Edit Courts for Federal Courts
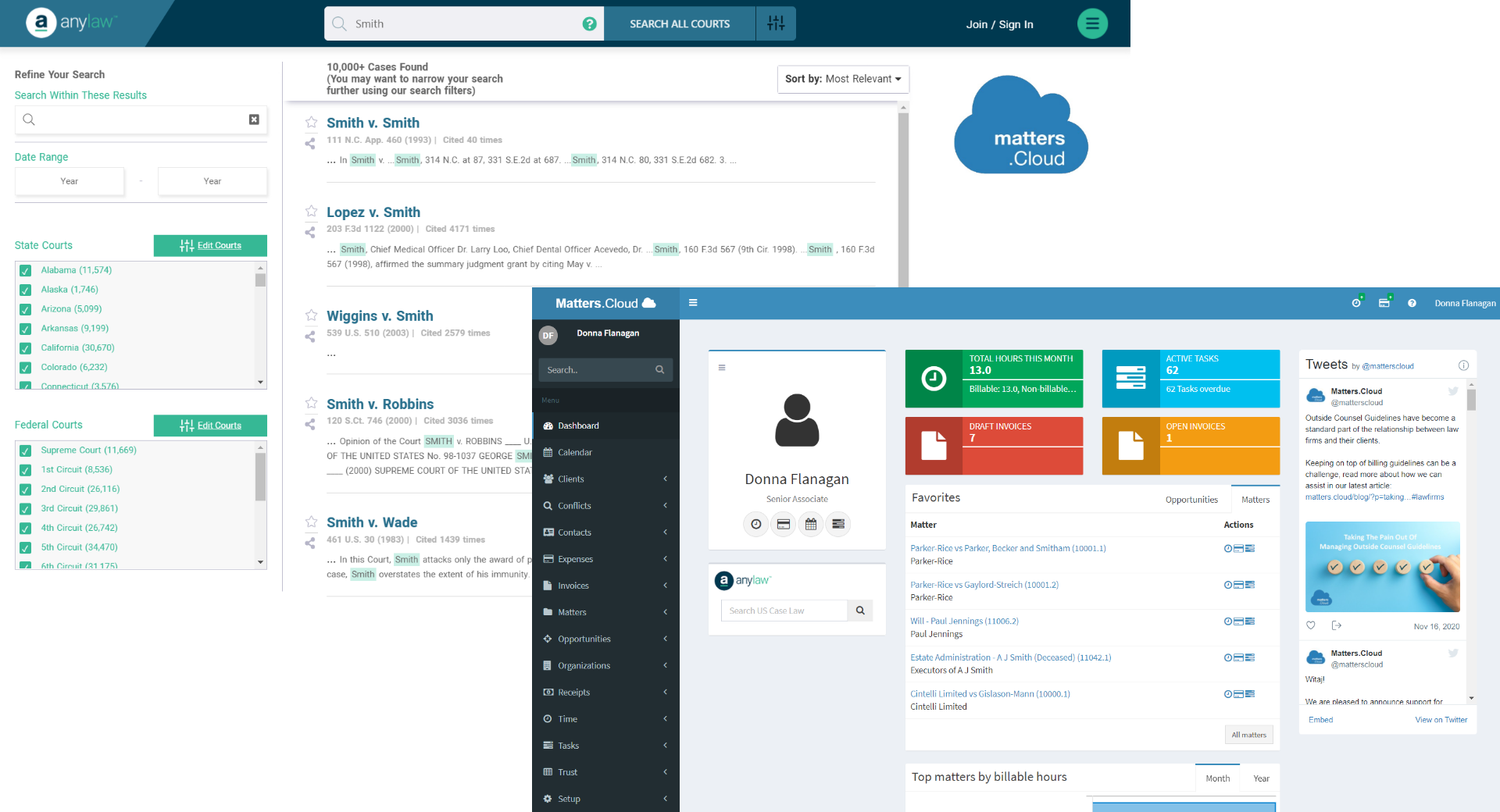 coord(210,426)
